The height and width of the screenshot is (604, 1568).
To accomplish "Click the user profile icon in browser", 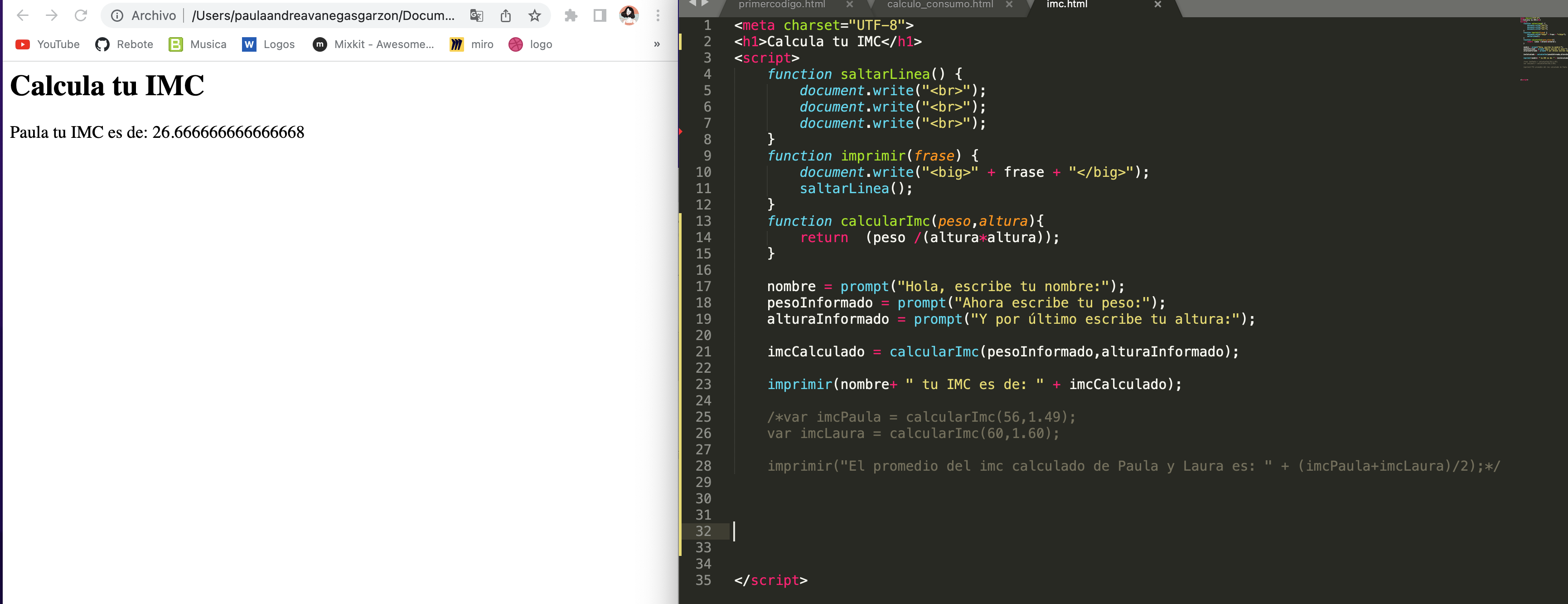I will tap(627, 15).
